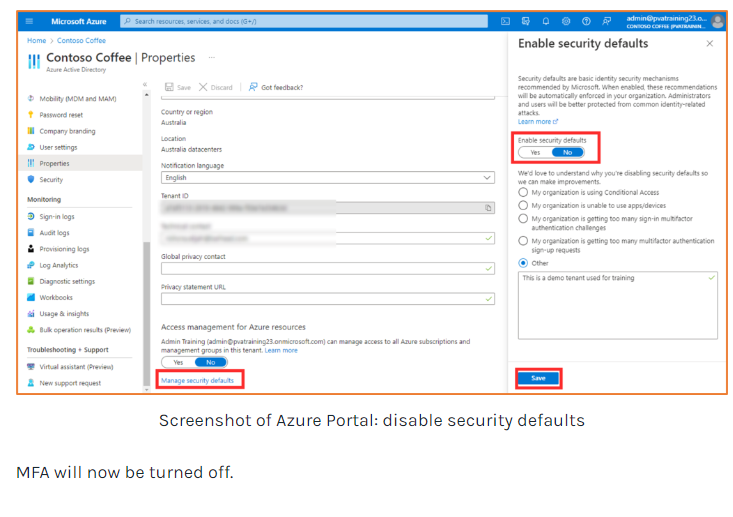The height and width of the screenshot is (517, 733).
Task: Click Manage security defaults link
Action: pyautogui.click(x=197, y=380)
